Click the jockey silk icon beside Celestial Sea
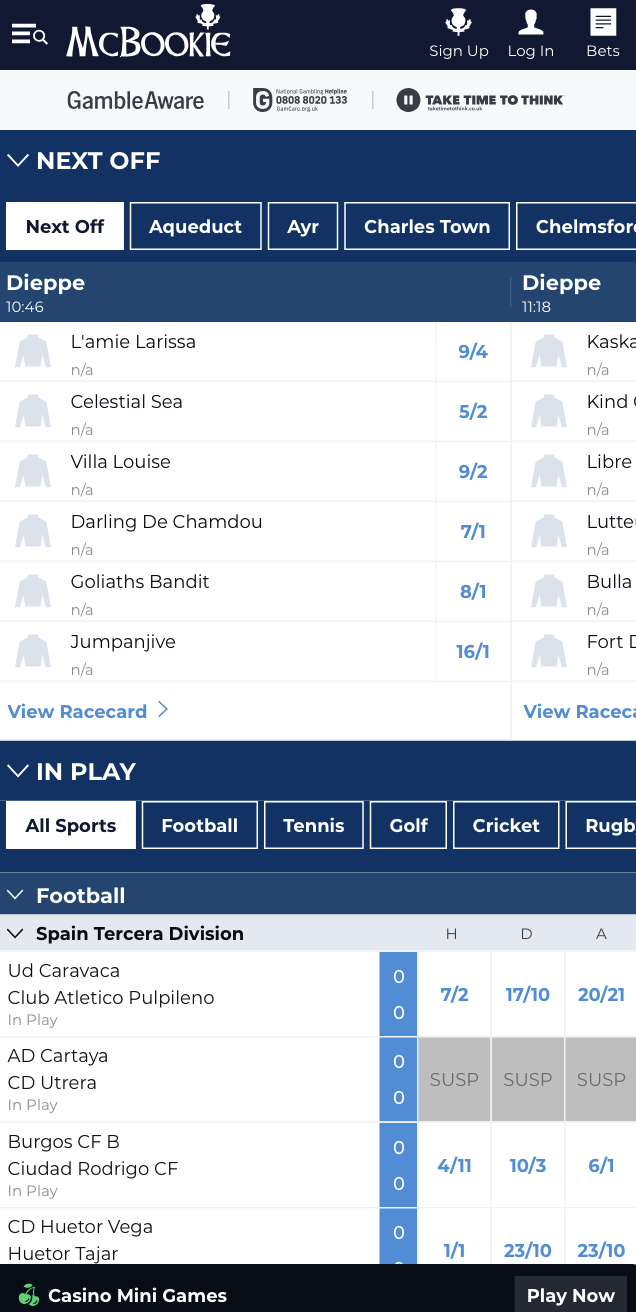 tap(32, 410)
